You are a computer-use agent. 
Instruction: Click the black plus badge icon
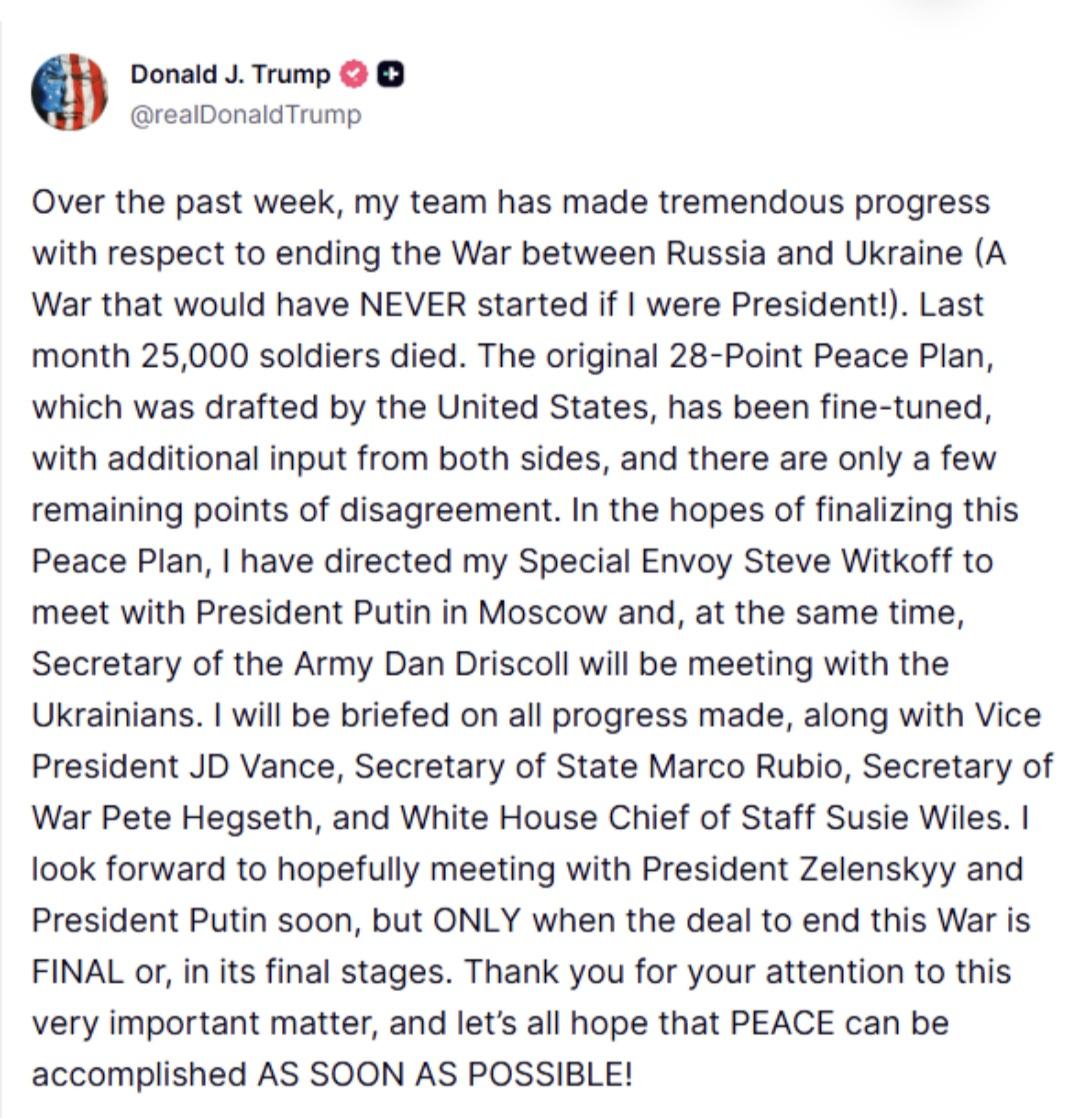(x=393, y=74)
